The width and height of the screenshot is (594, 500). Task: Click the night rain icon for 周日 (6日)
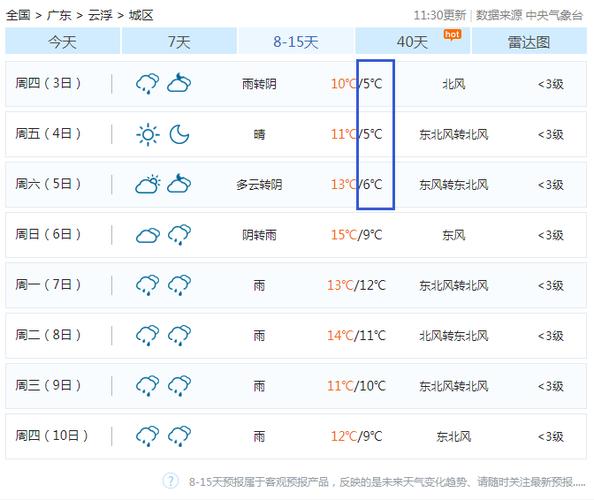pos(180,235)
